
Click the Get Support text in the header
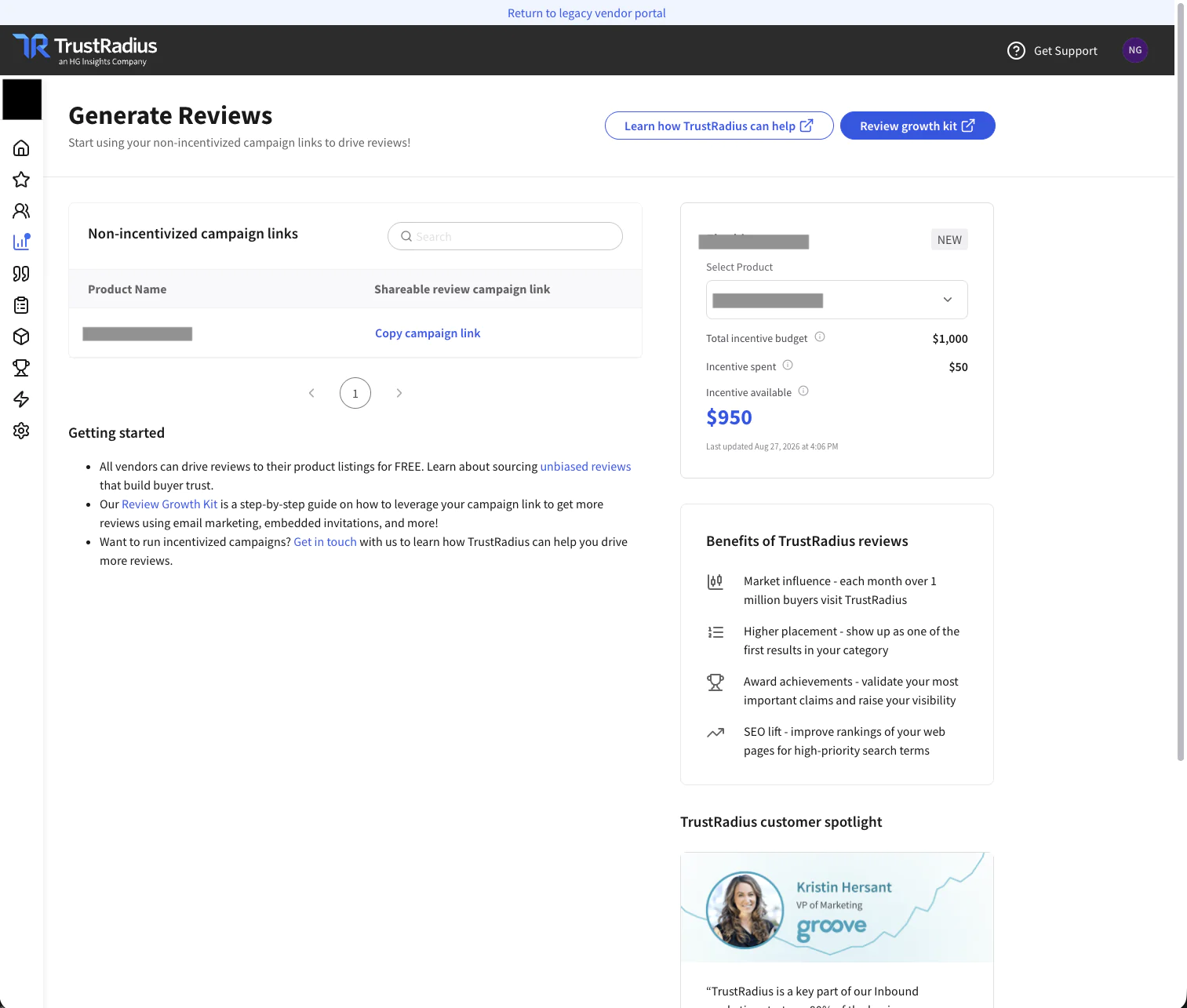(1065, 51)
